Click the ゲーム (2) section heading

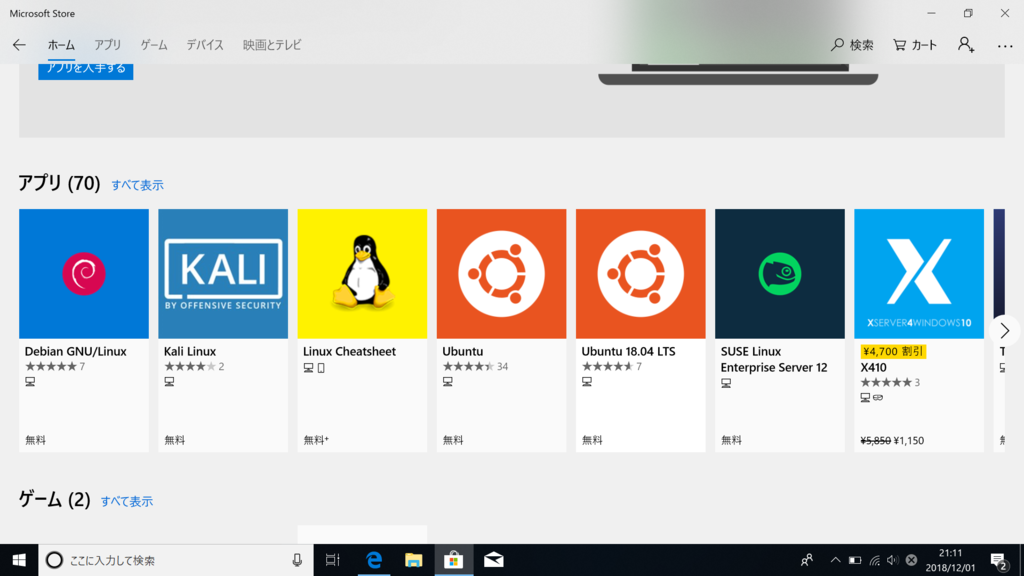pos(54,500)
